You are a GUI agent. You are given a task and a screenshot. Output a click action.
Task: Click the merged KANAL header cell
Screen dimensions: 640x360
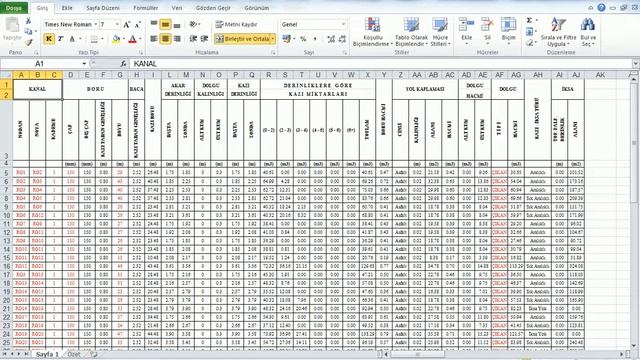click(x=38, y=89)
